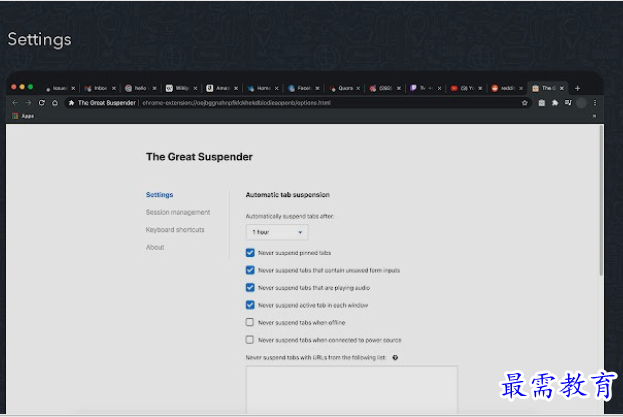Image resolution: width=623 pixels, height=417 pixels.
Task: Go forward using the browser forward arrow
Action: (x=28, y=103)
